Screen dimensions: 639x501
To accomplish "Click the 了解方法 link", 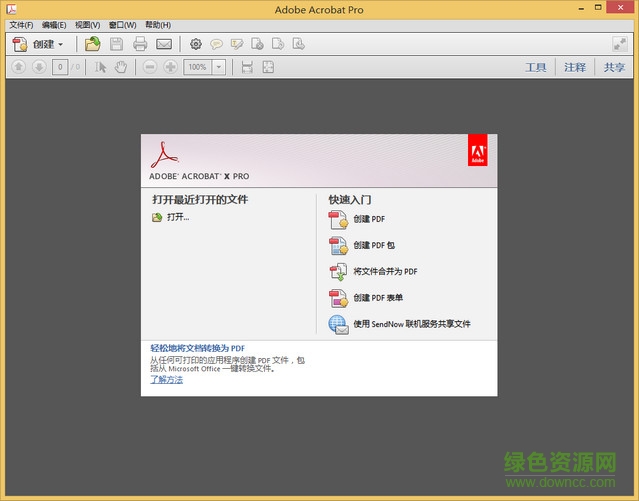I will tap(167, 380).
